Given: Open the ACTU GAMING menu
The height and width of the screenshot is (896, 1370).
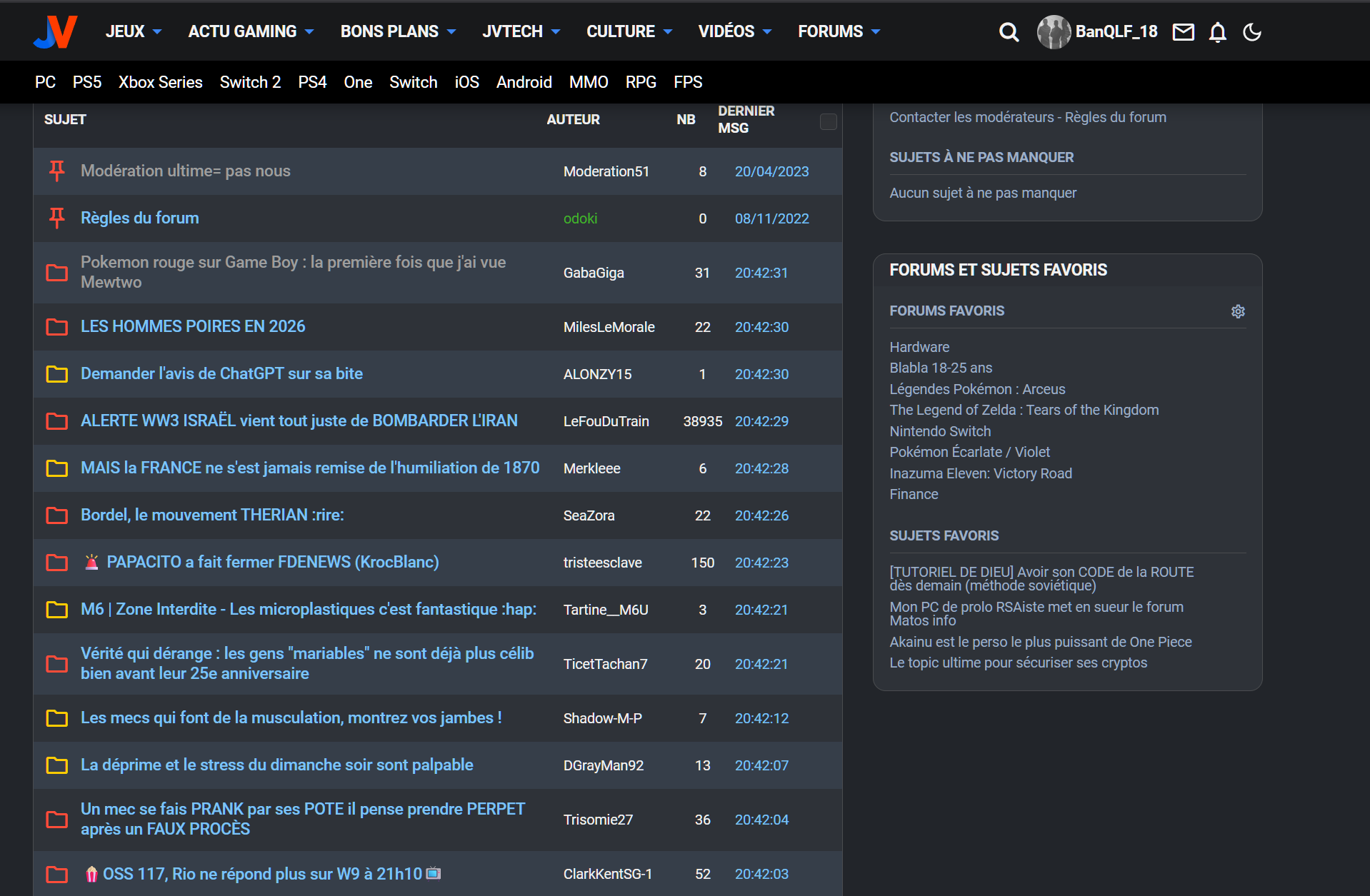Looking at the screenshot, I should 251,31.
